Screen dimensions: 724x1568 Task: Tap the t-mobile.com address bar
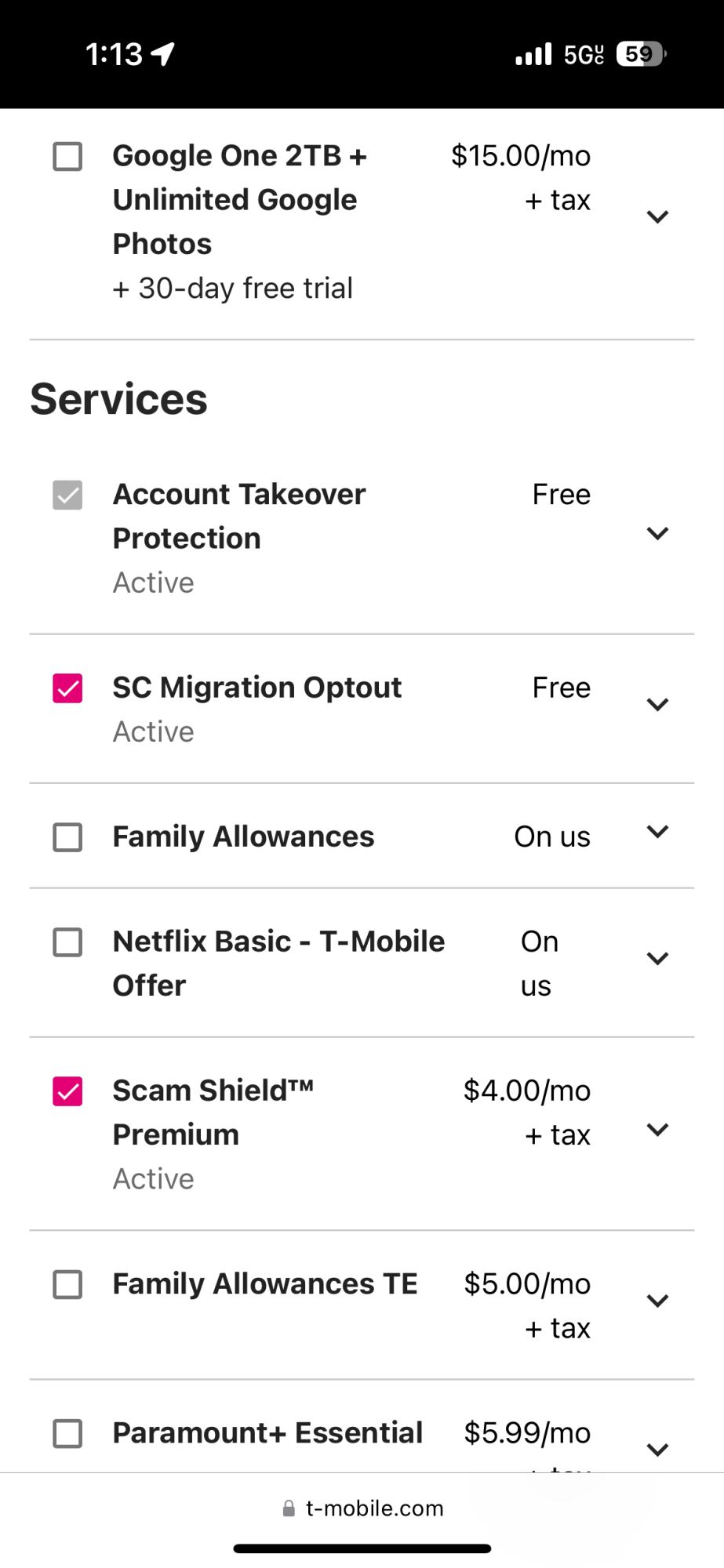(374, 1508)
